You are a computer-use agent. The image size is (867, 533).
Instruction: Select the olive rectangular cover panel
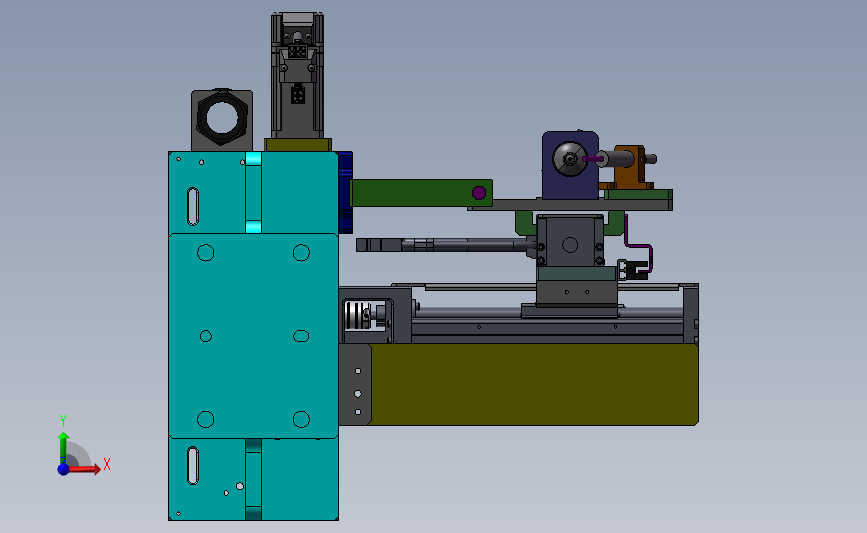[534, 385]
